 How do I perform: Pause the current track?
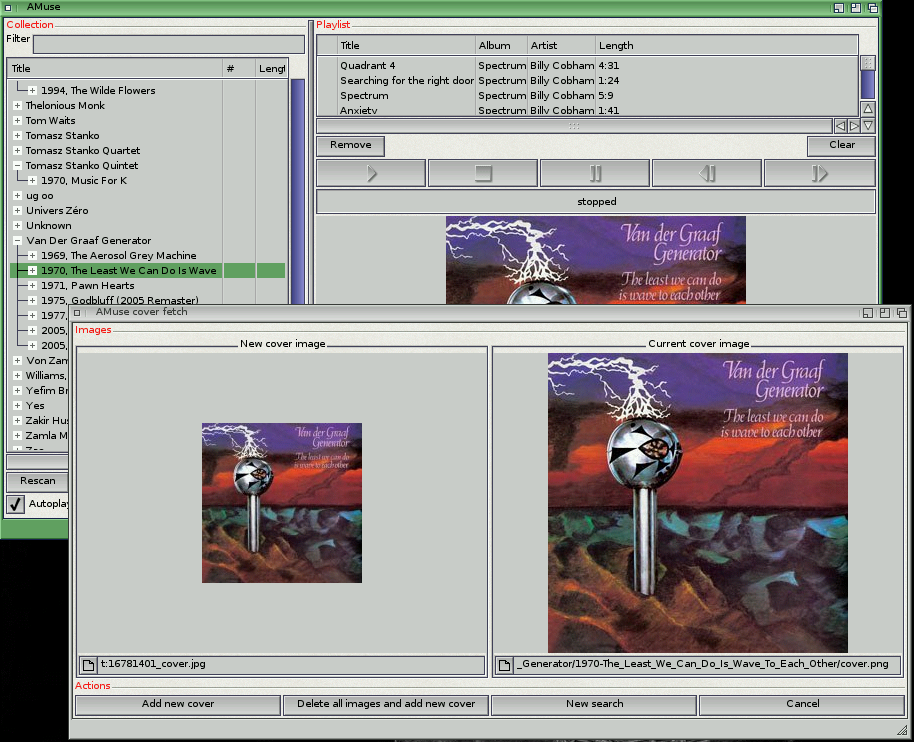pos(595,173)
